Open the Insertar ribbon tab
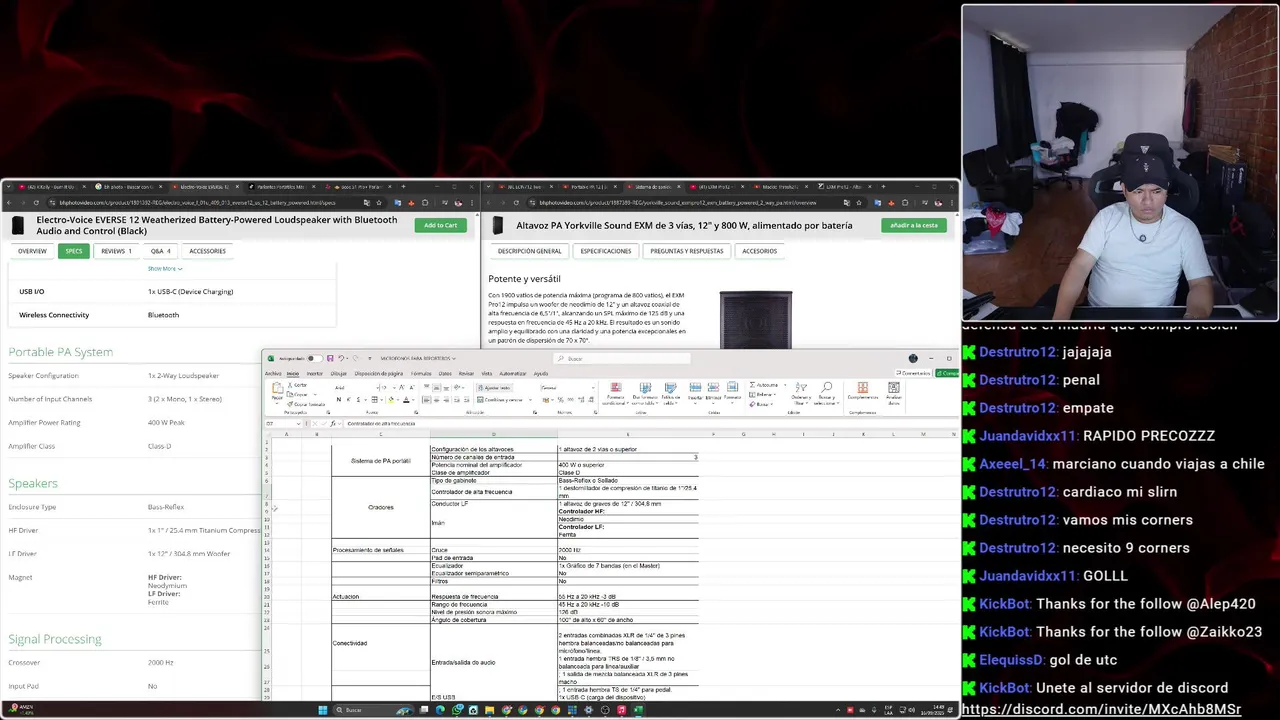 click(315, 374)
